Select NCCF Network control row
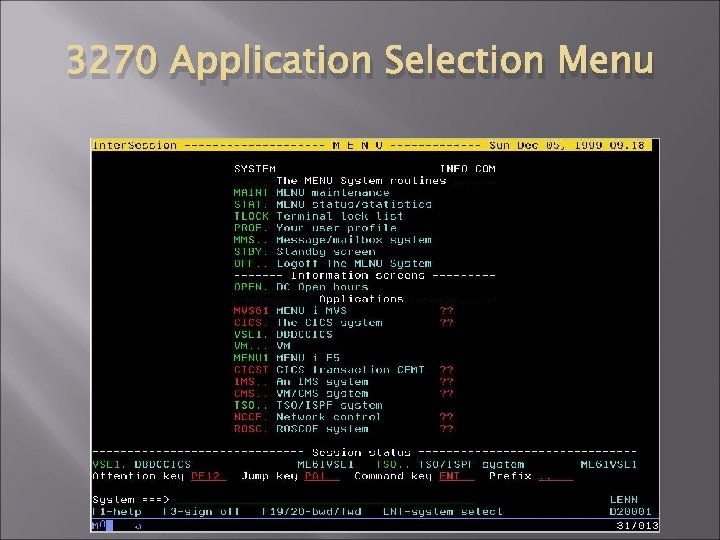This screenshot has height=540, width=720. pyautogui.click(x=343, y=417)
